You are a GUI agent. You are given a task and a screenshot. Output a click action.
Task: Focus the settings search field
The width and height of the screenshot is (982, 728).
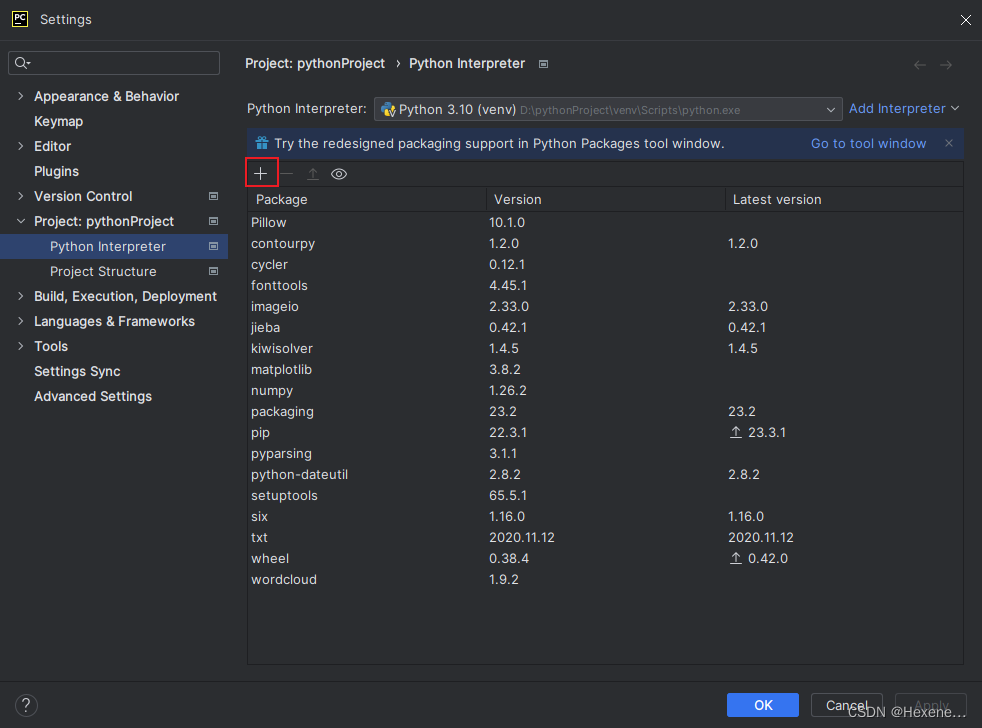pos(114,63)
